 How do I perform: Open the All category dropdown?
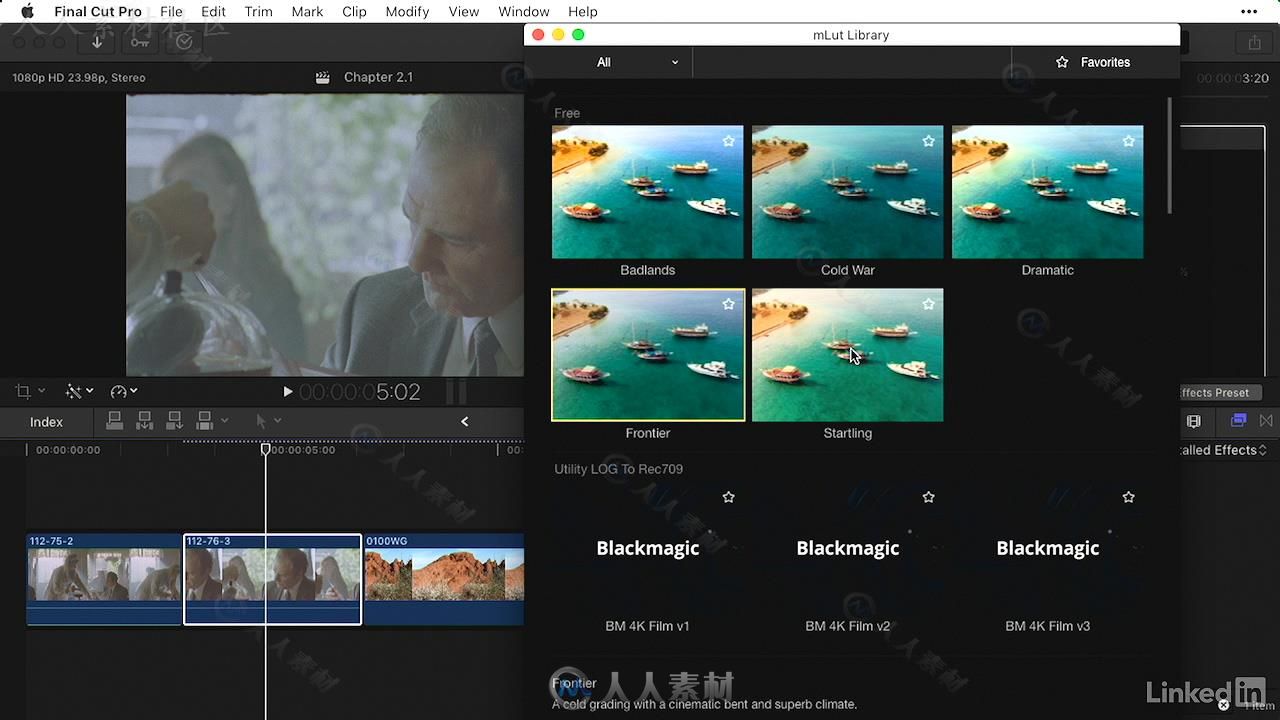(638, 62)
